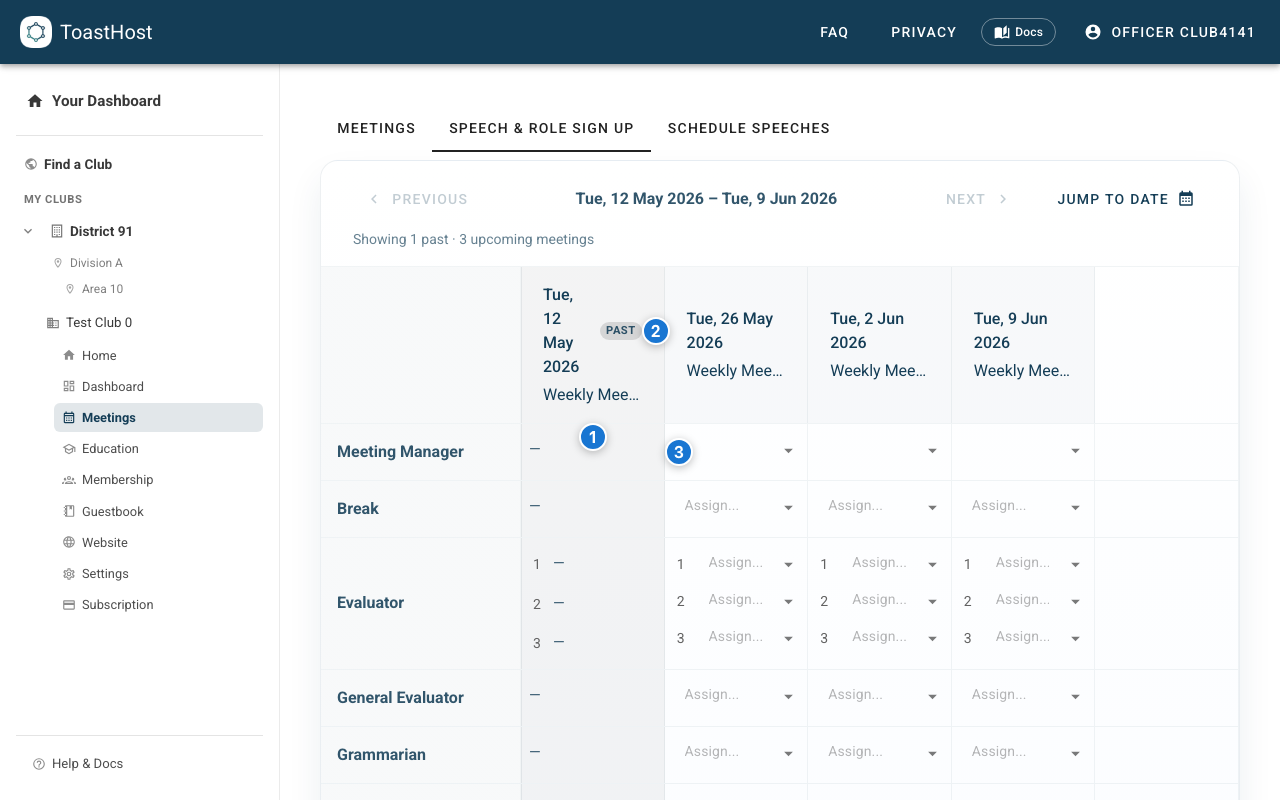Click the Next chevron-right icon

1003,199
